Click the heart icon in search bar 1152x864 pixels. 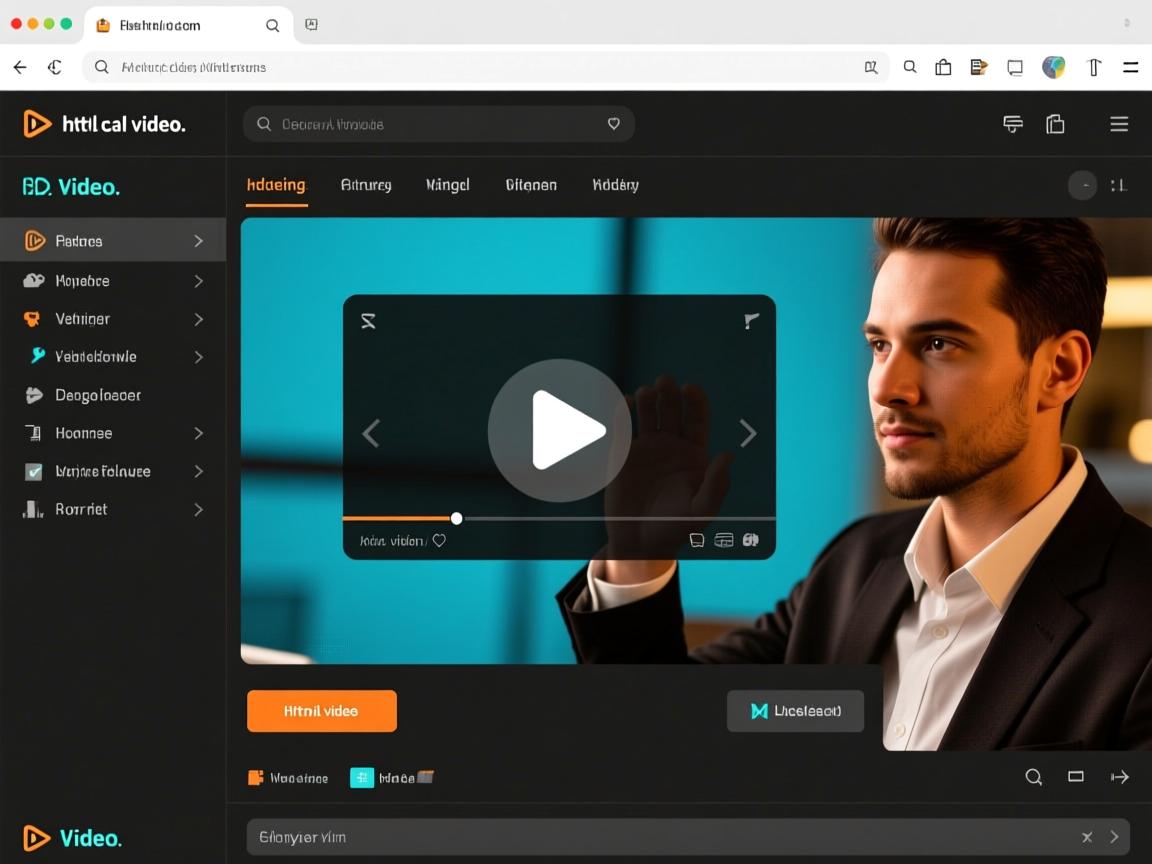point(614,124)
